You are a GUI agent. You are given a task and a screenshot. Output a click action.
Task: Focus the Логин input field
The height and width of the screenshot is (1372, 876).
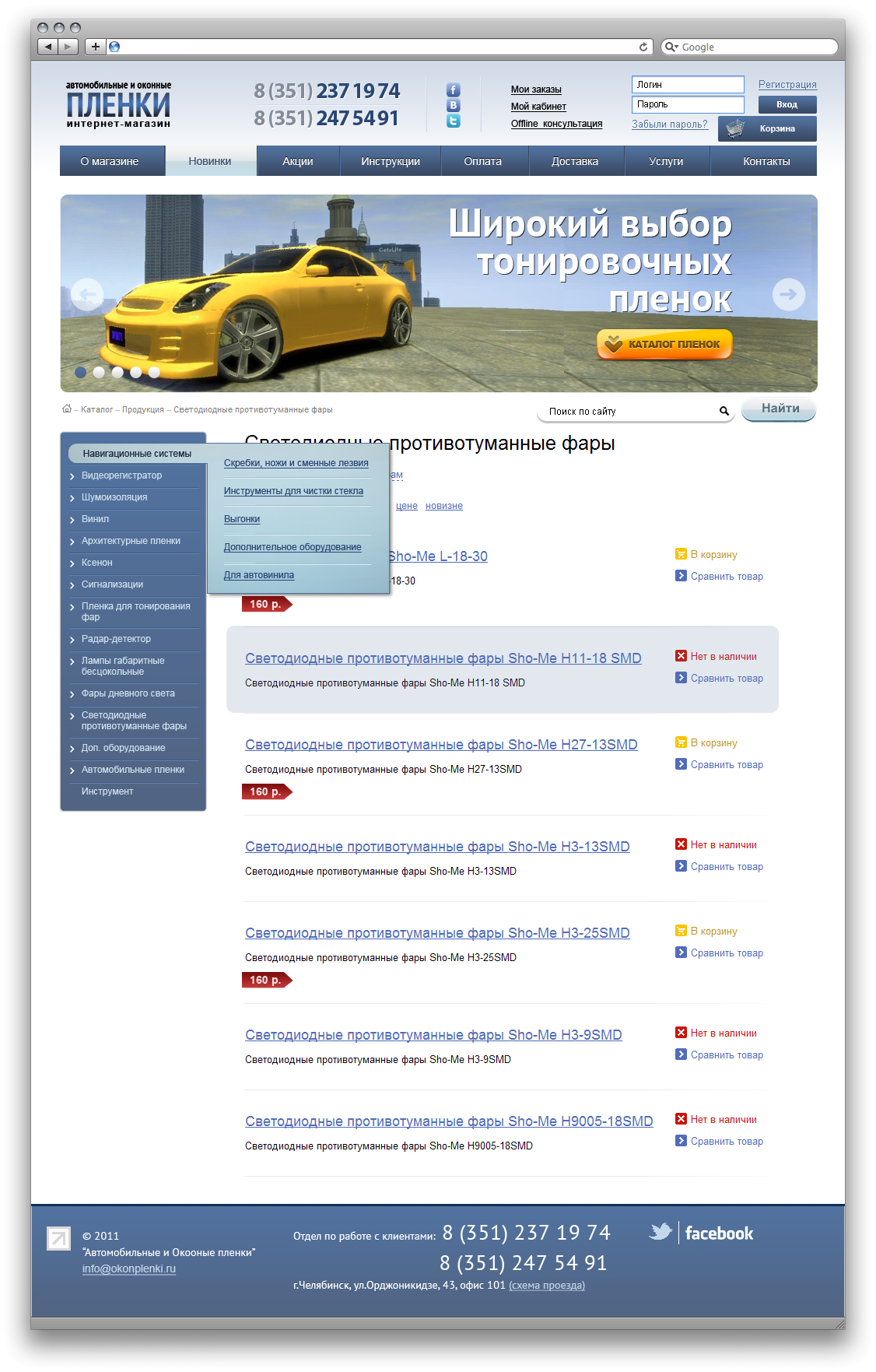coord(688,84)
